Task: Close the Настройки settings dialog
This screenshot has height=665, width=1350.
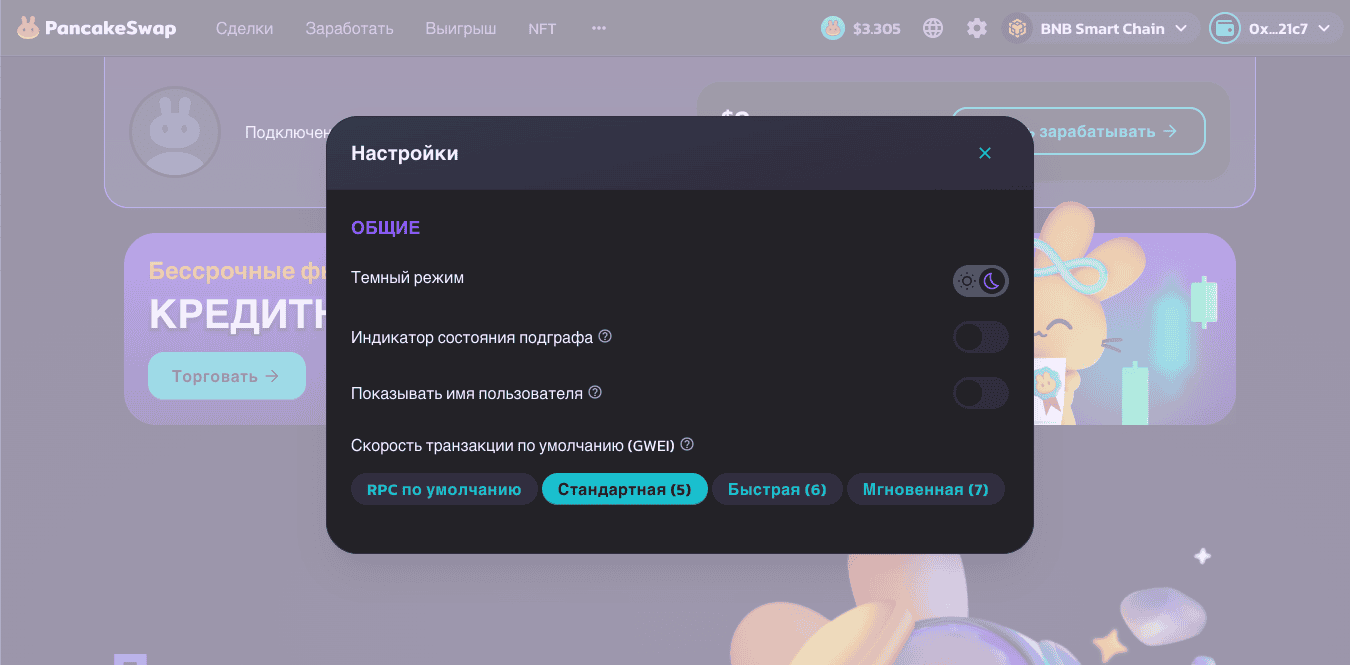Action: pos(985,153)
